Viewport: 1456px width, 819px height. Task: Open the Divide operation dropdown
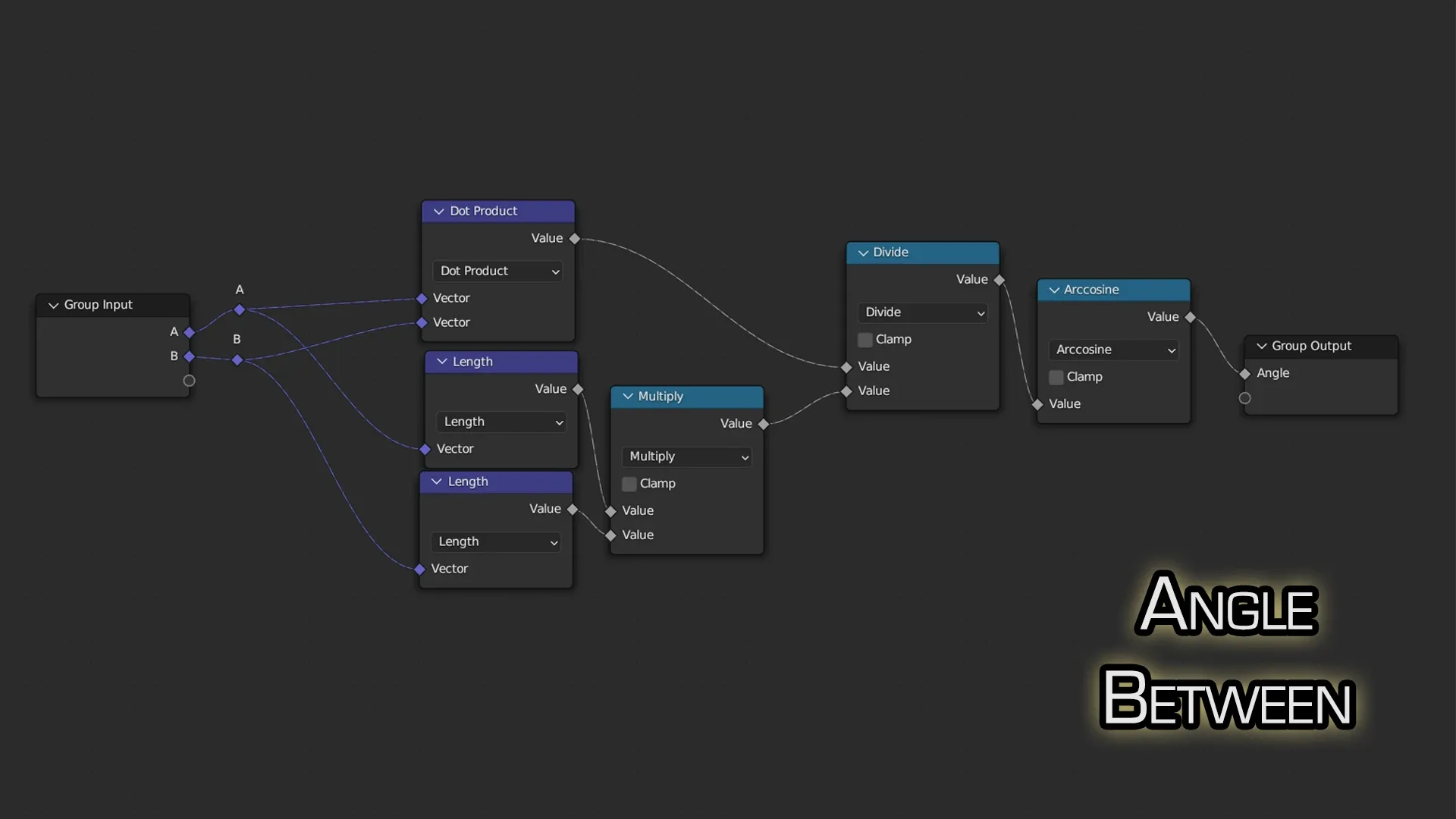(923, 312)
